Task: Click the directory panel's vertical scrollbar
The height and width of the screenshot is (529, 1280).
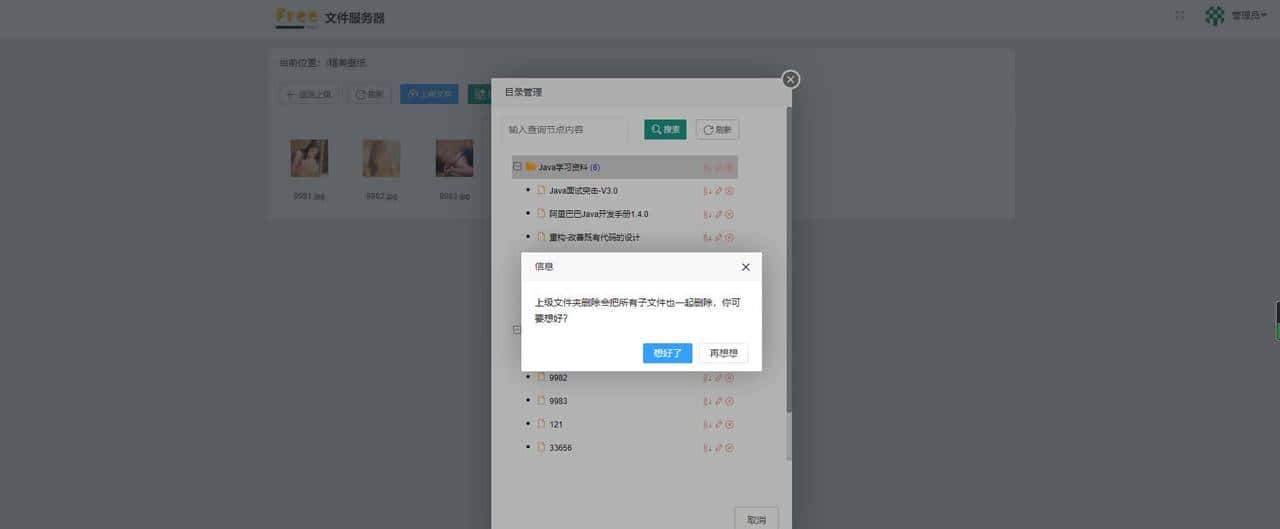Action: click(x=789, y=260)
